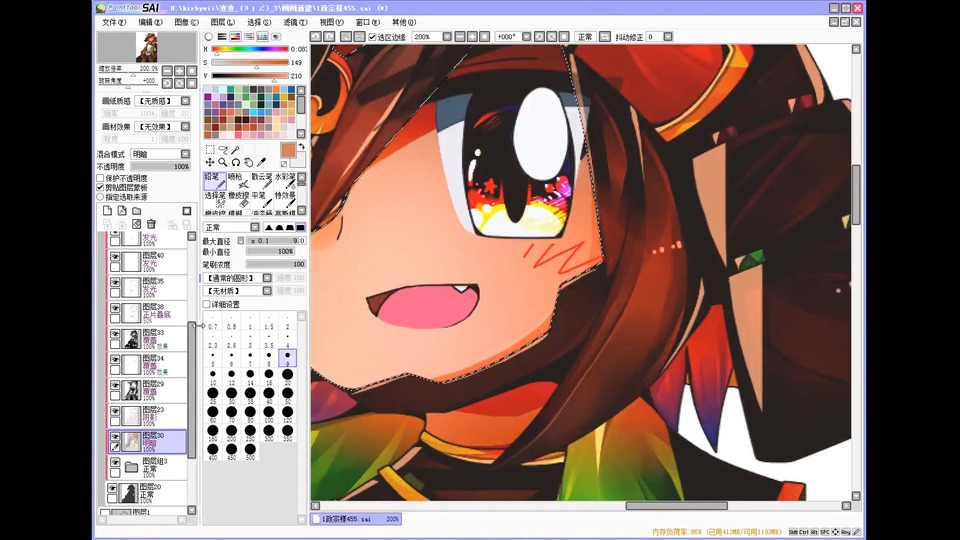Select the 选择笔 selection pen tool
The image size is (960, 540).
[215, 199]
